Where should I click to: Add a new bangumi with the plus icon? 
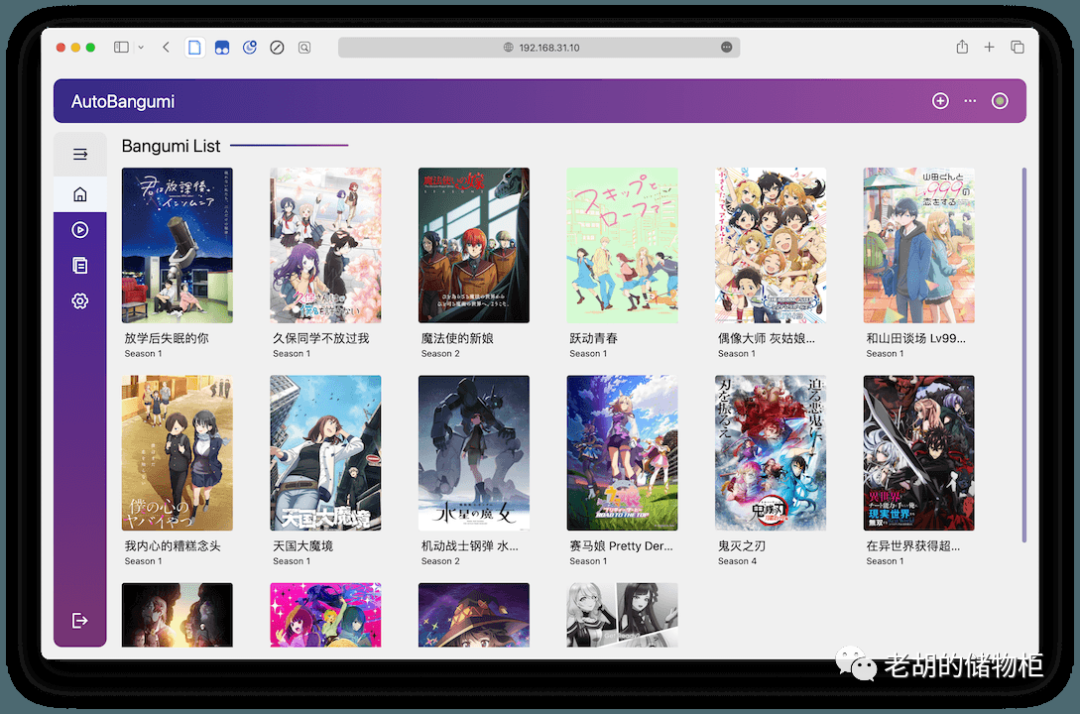tap(940, 101)
